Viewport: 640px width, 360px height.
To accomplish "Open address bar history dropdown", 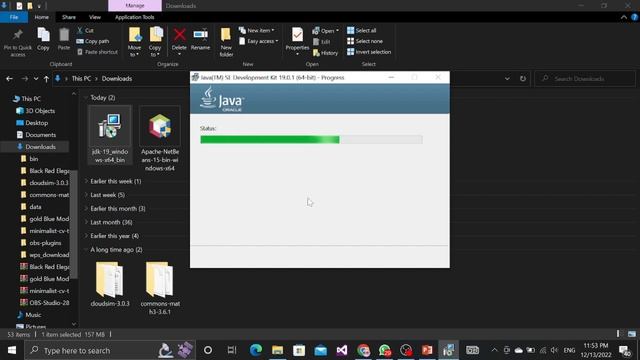I will coord(507,78).
